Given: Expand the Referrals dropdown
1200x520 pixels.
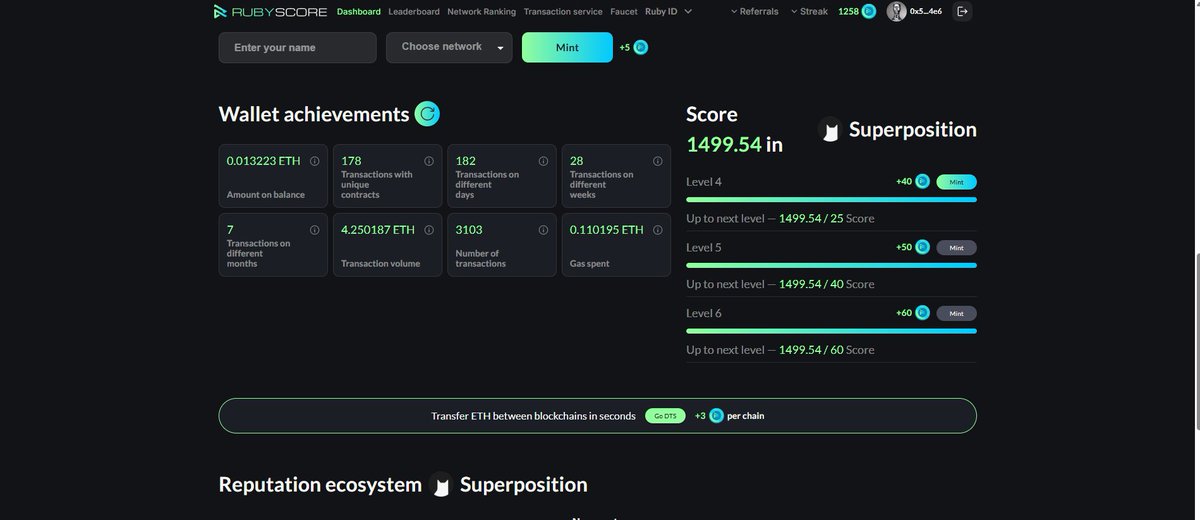Looking at the screenshot, I should (x=755, y=12).
